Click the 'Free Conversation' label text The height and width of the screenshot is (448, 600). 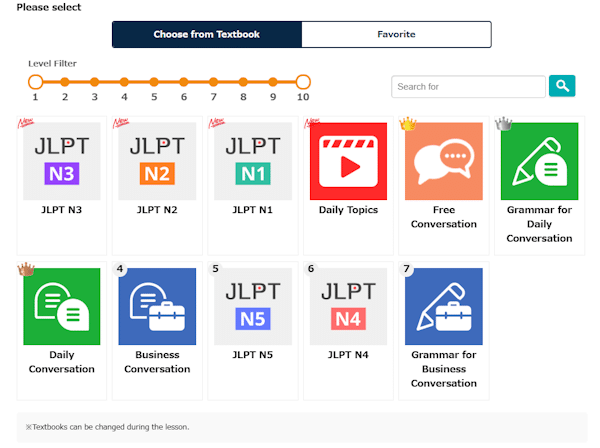[x=444, y=217]
